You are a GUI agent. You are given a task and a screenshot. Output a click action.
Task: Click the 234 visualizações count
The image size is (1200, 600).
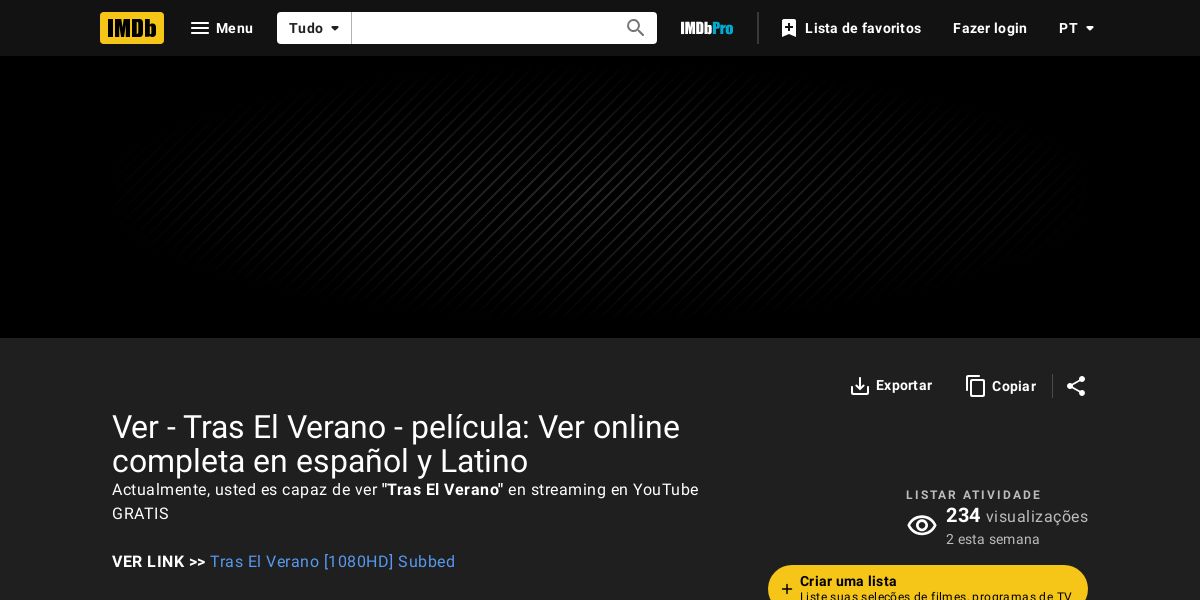pos(1017,516)
